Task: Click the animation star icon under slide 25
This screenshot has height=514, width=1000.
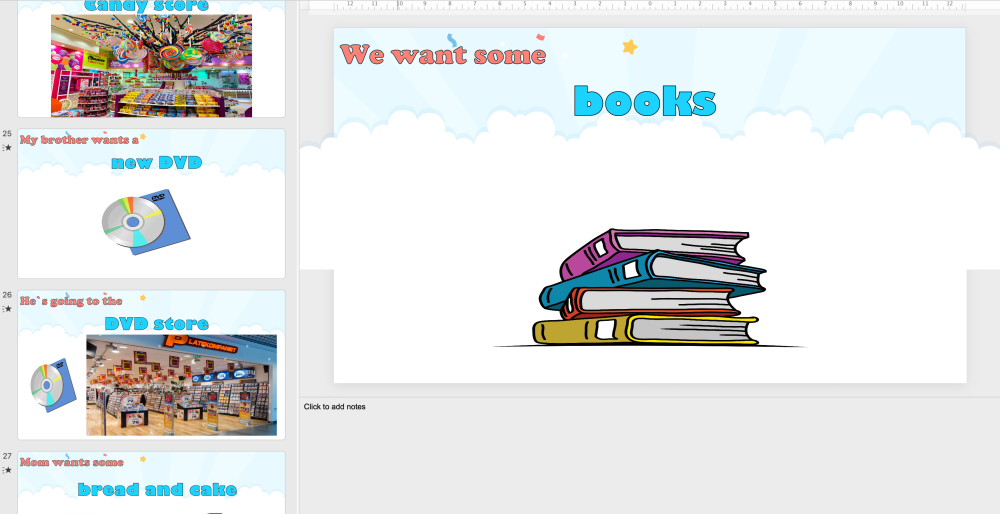Action: coord(8,148)
